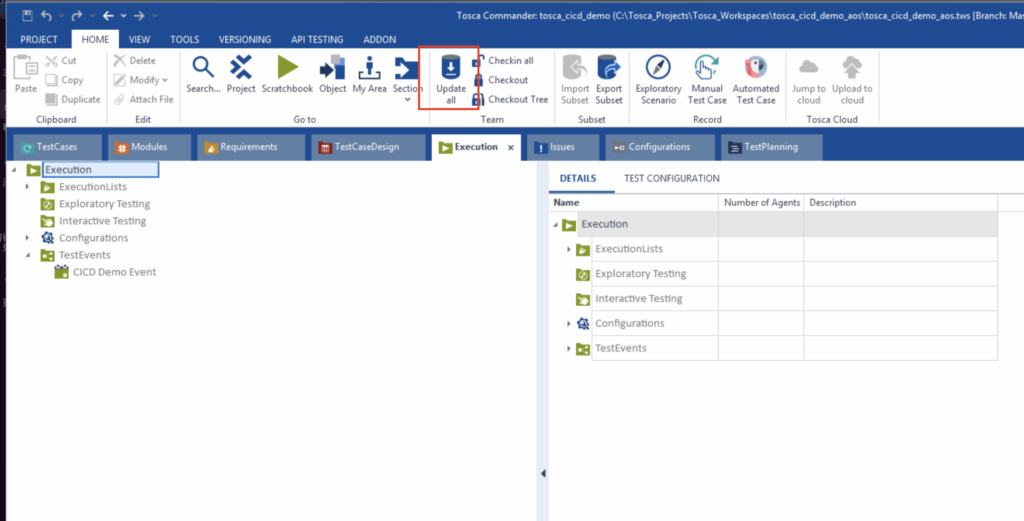Image resolution: width=1024 pixels, height=521 pixels.
Task: Expand ExecutionLists in left tree
Action: point(27,187)
